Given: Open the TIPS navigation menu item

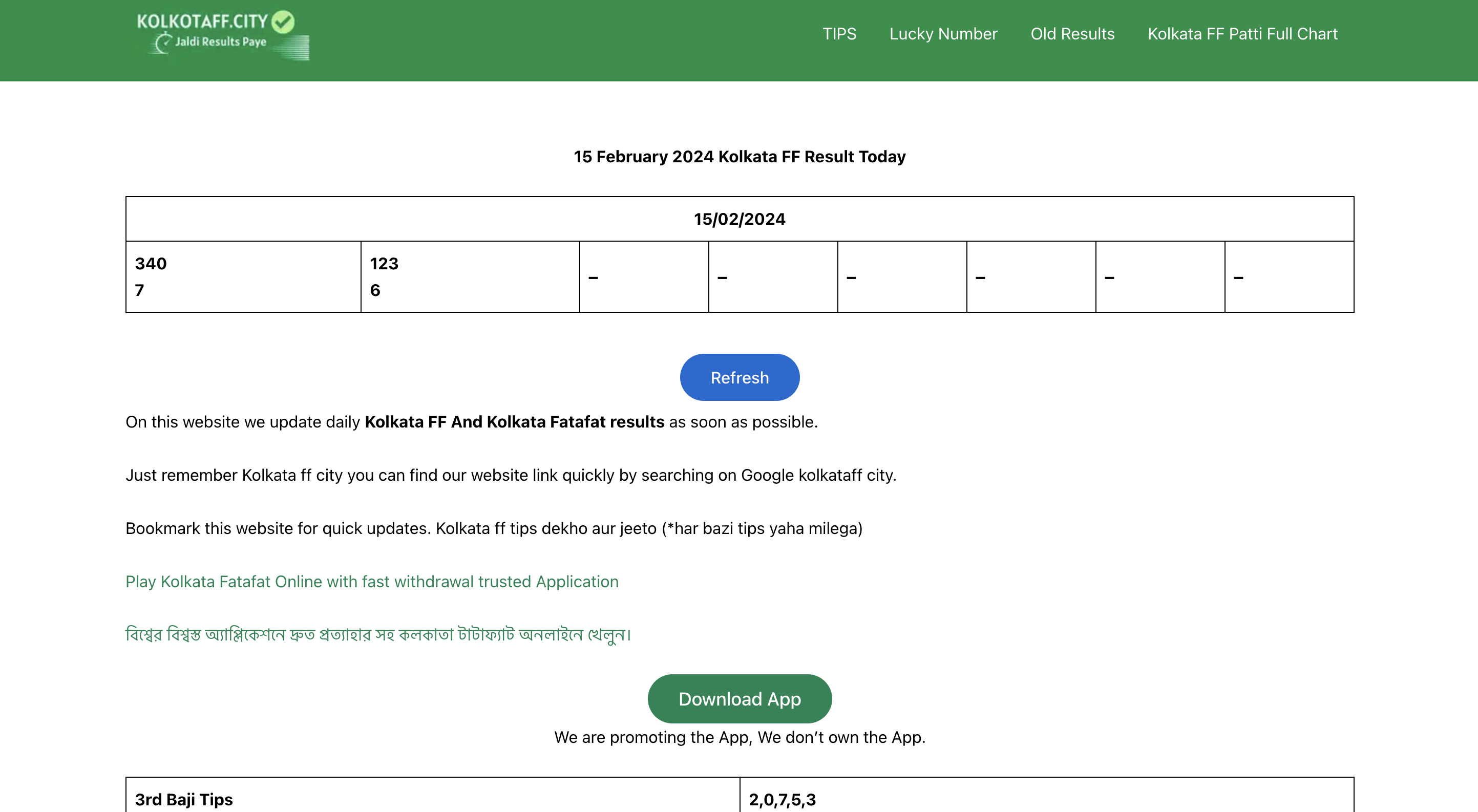Looking at the screenshot, I should click(x=839, y=33).
